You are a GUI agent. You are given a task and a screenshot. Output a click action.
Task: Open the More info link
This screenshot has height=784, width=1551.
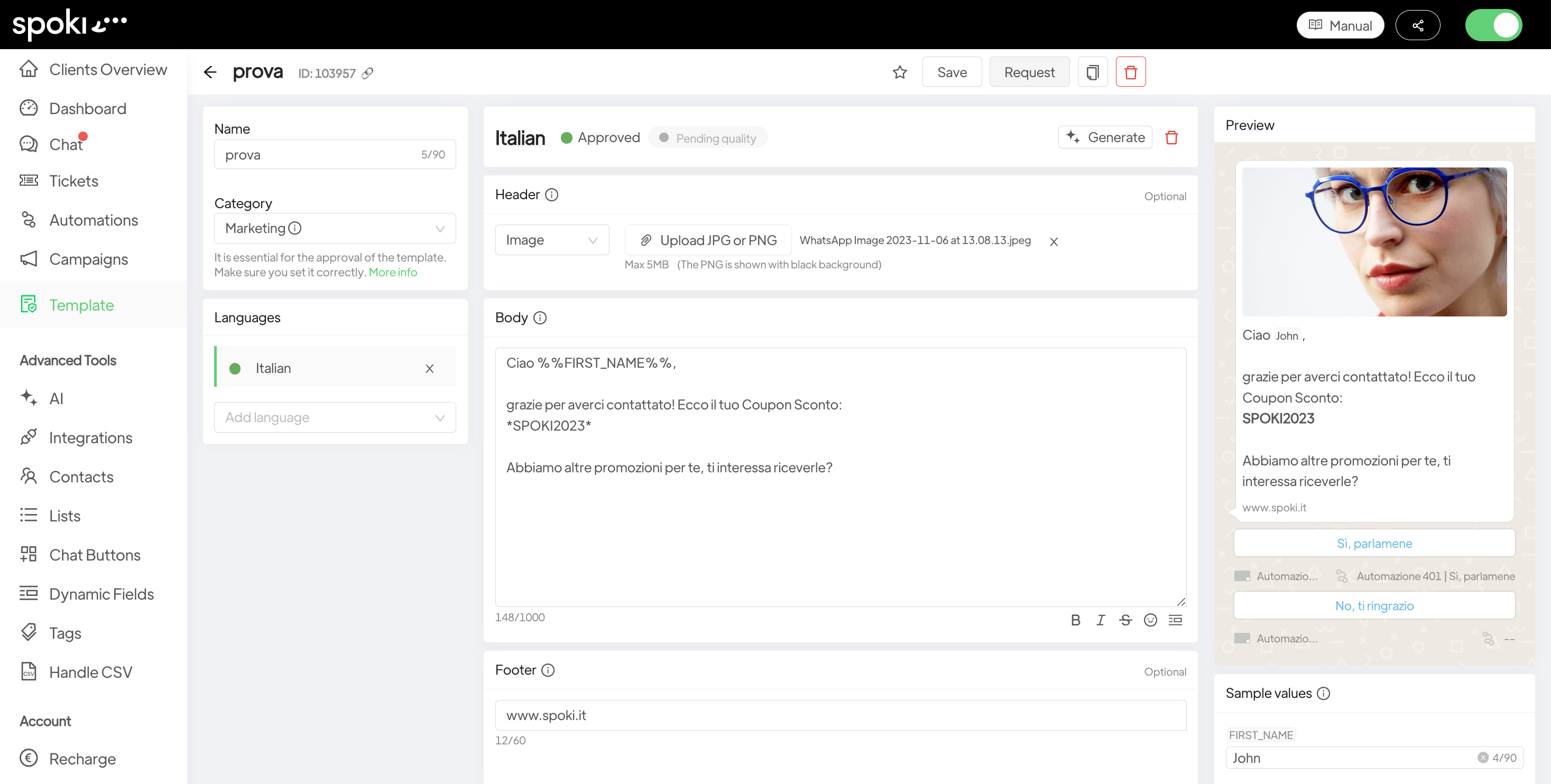coord(393,272)
